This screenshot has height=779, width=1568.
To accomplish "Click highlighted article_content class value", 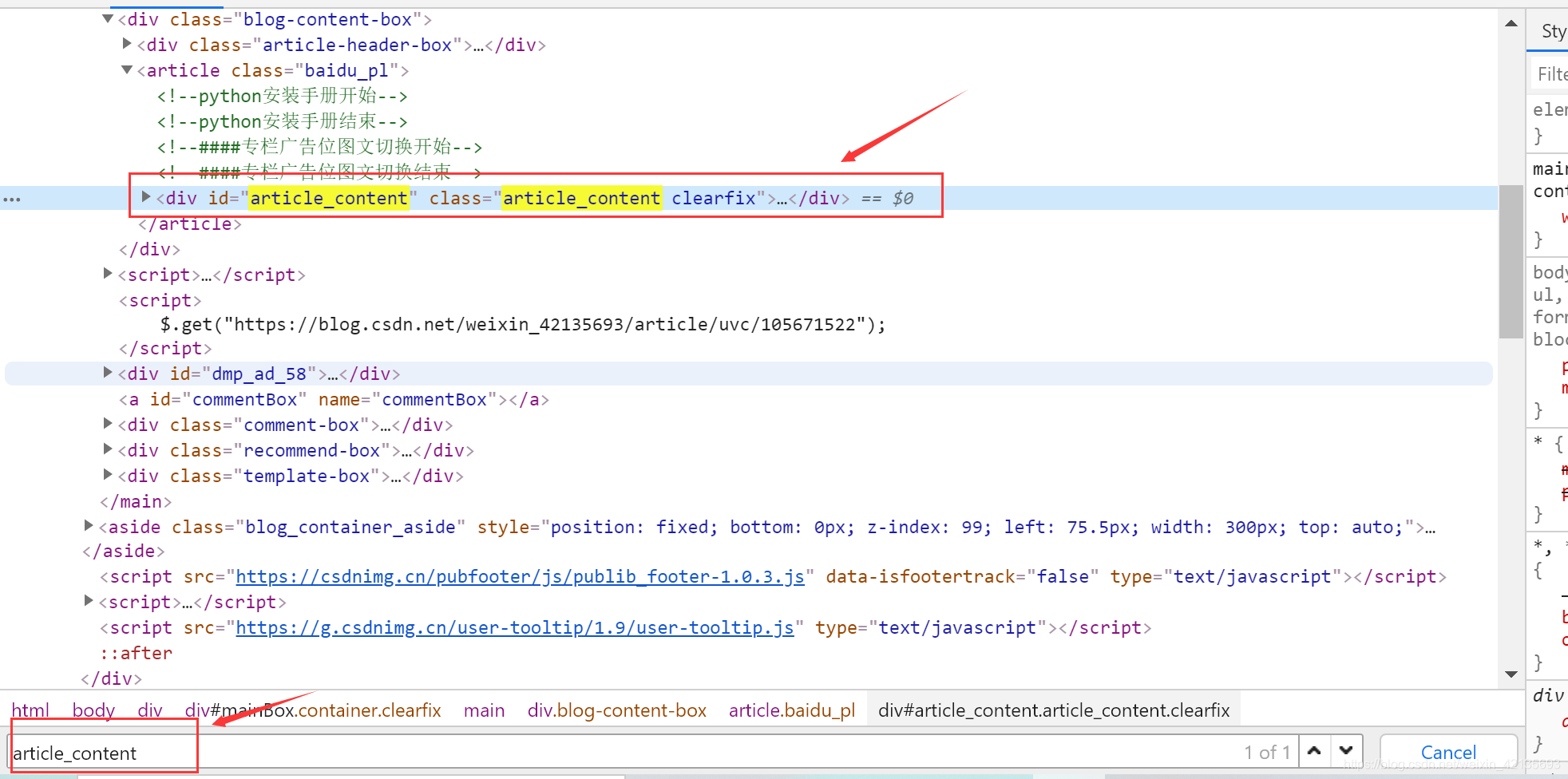I will point(581,198).
